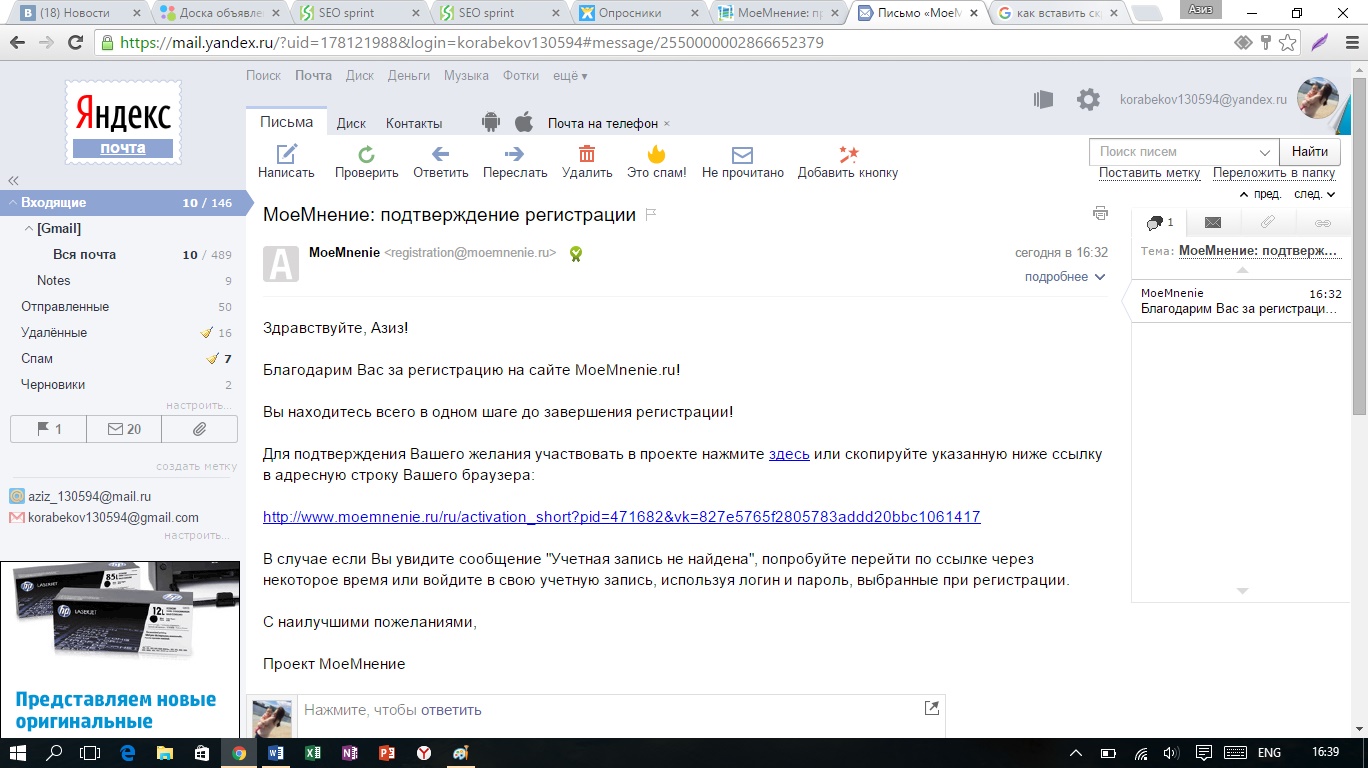
Task: Go to previous message with пред.
Action: click(1261, 194)
